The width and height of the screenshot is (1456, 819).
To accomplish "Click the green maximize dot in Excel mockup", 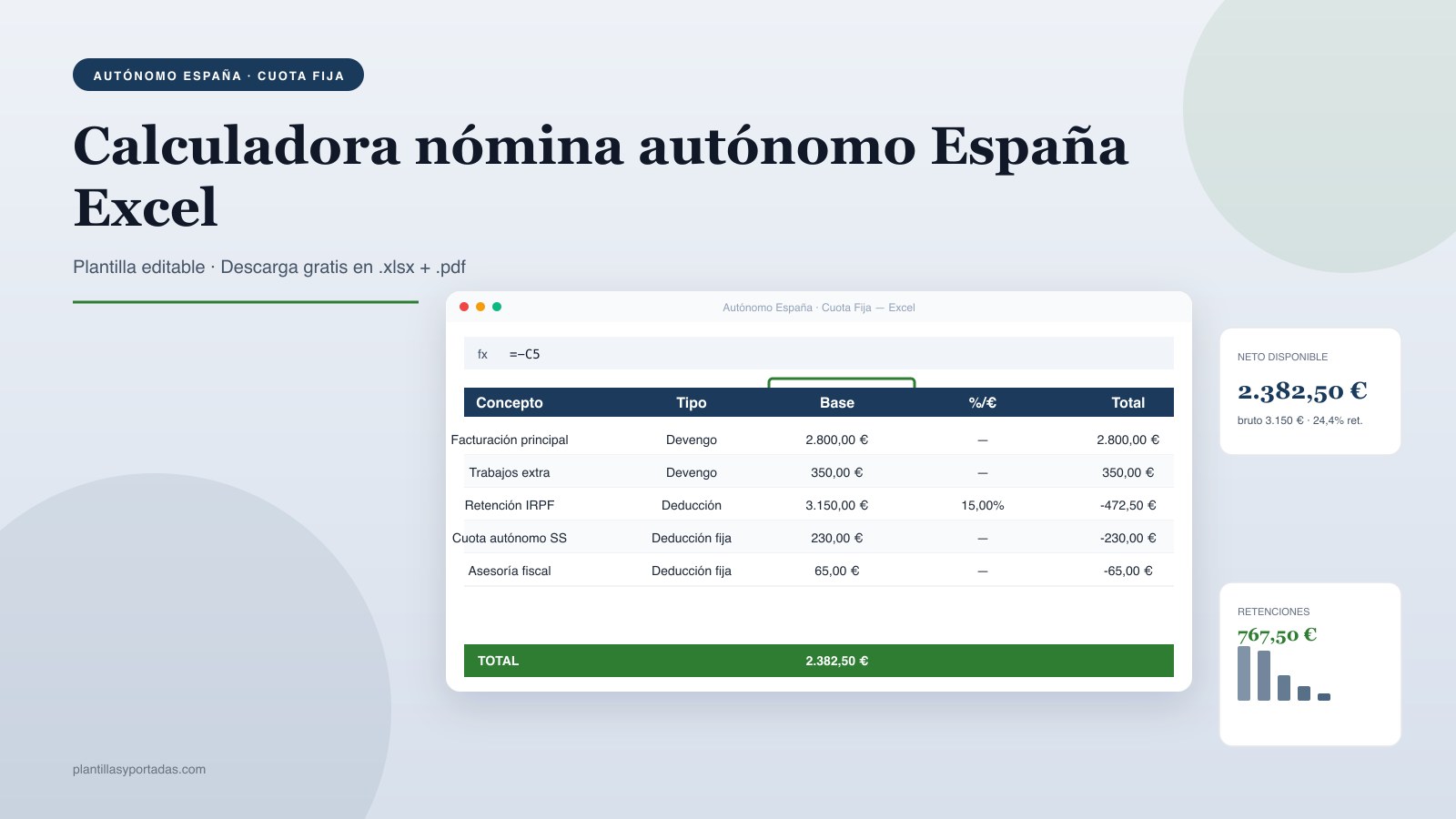I will point(497,307).
